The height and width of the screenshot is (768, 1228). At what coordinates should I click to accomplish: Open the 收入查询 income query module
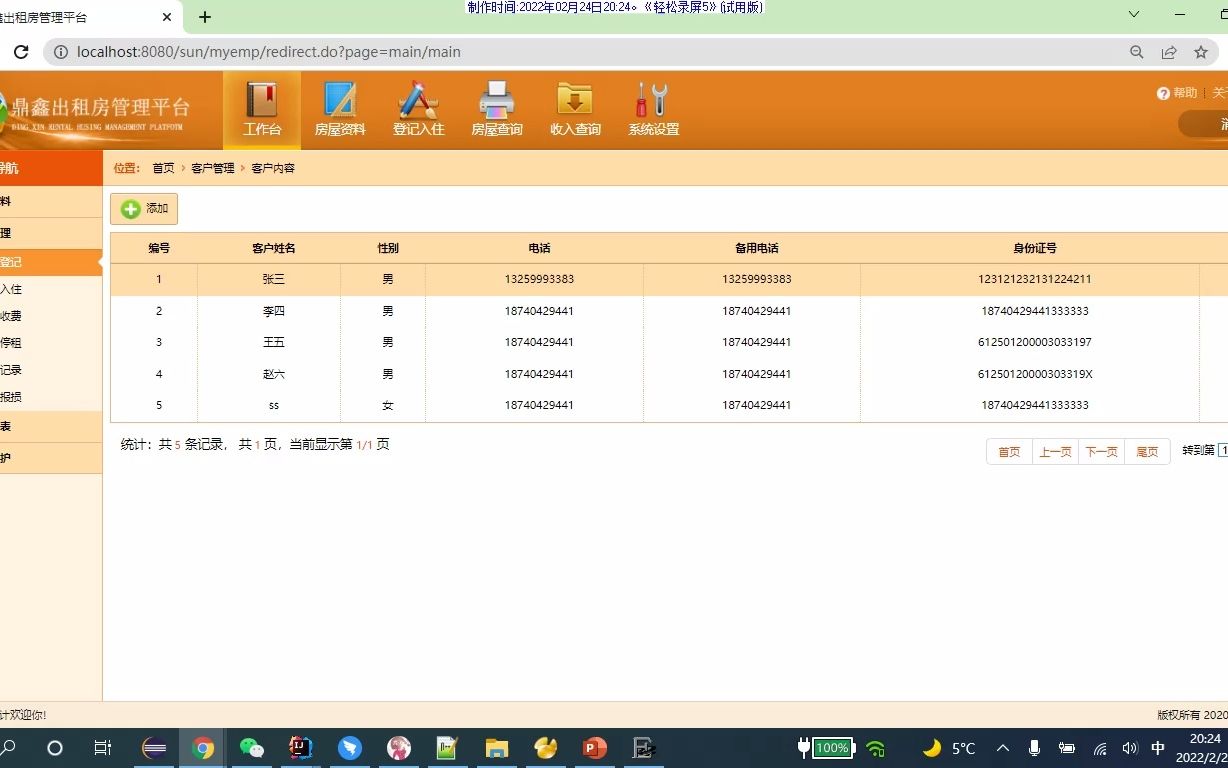click(574, 108)
